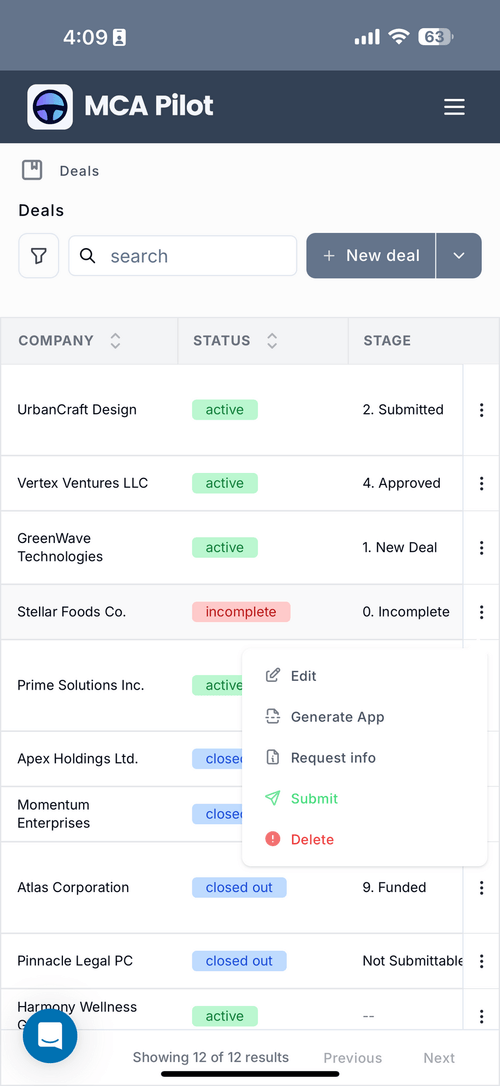Open the filter funnel icon
This screenshot has height=1086, width=500.
point(39,256)
